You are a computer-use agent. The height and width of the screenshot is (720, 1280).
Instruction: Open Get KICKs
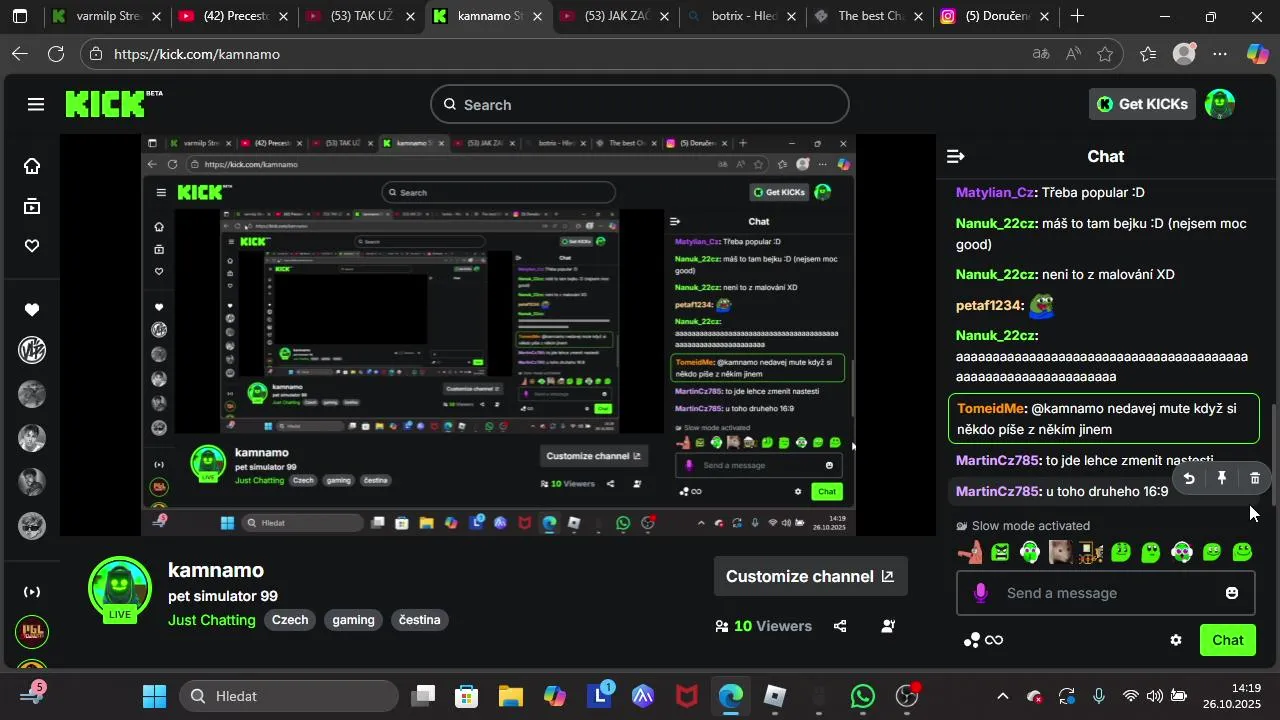coord(1142,104)
